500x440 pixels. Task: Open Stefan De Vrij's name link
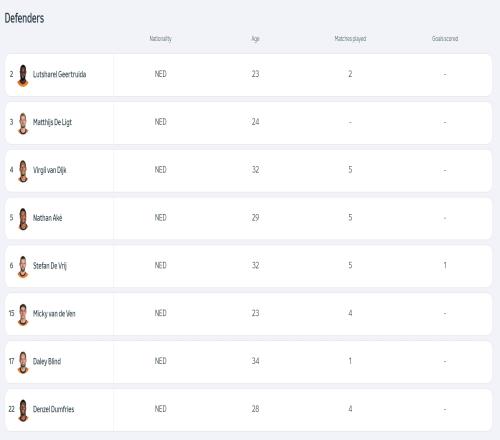pos(50,266)
